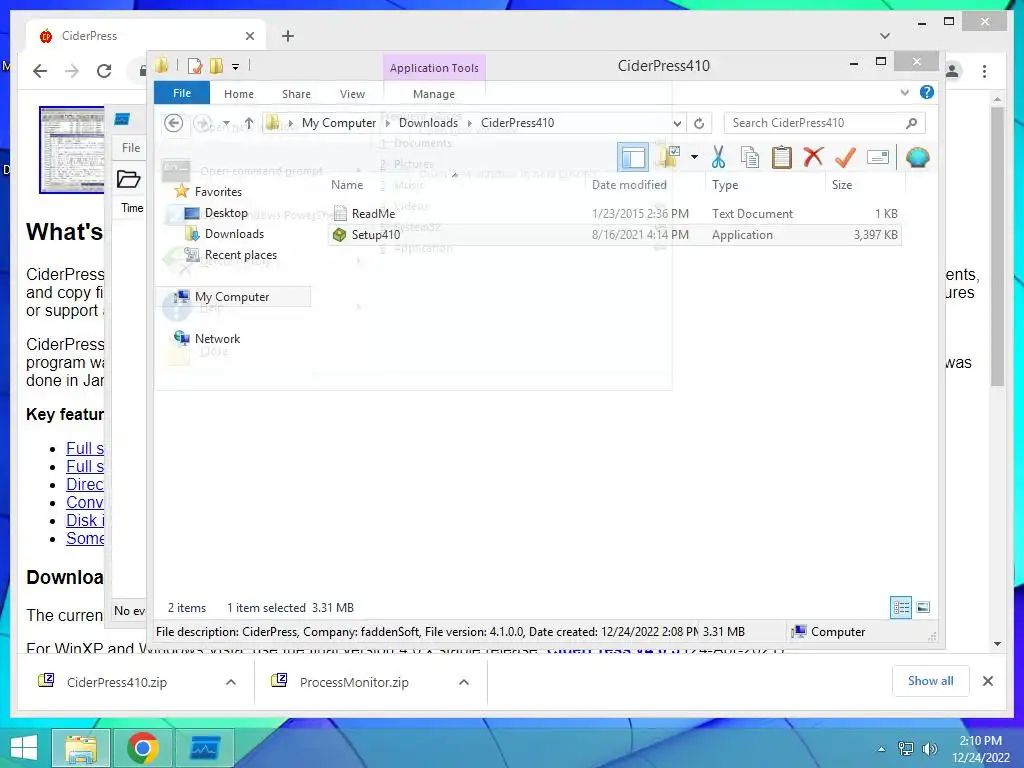Click Show all downloads button
The height and width of the screenshot is (768, 1024).
(931, 681)
